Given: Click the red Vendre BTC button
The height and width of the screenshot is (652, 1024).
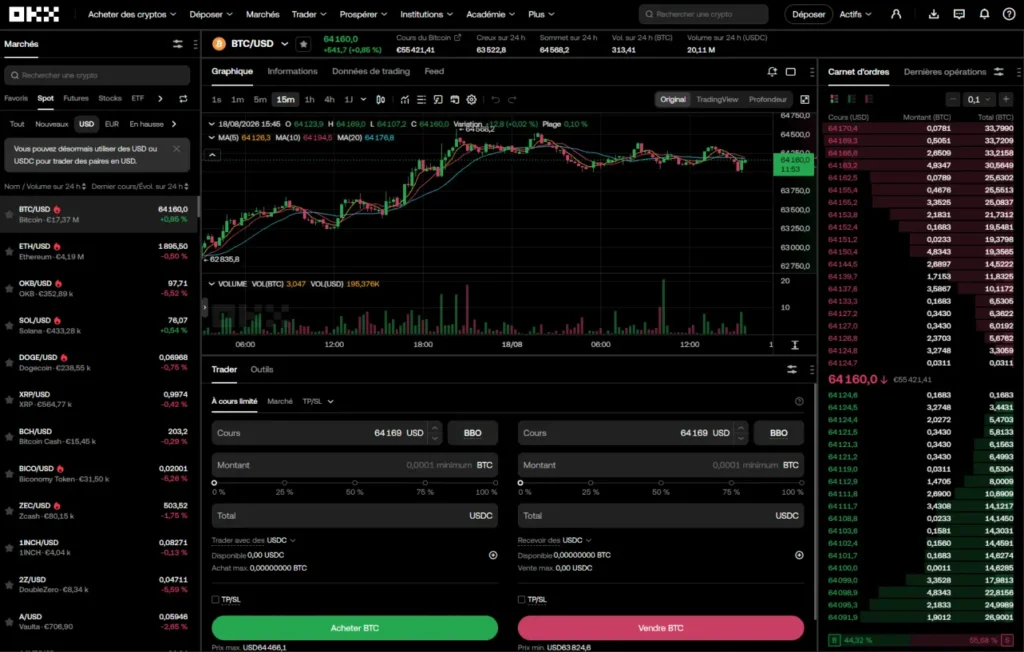Looking at the screenshot, I should click(660, 628).
